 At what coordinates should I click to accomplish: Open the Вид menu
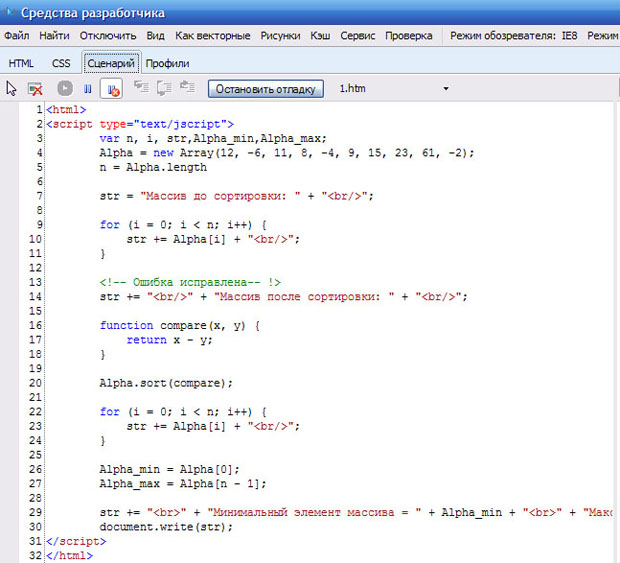coord(155,36)
